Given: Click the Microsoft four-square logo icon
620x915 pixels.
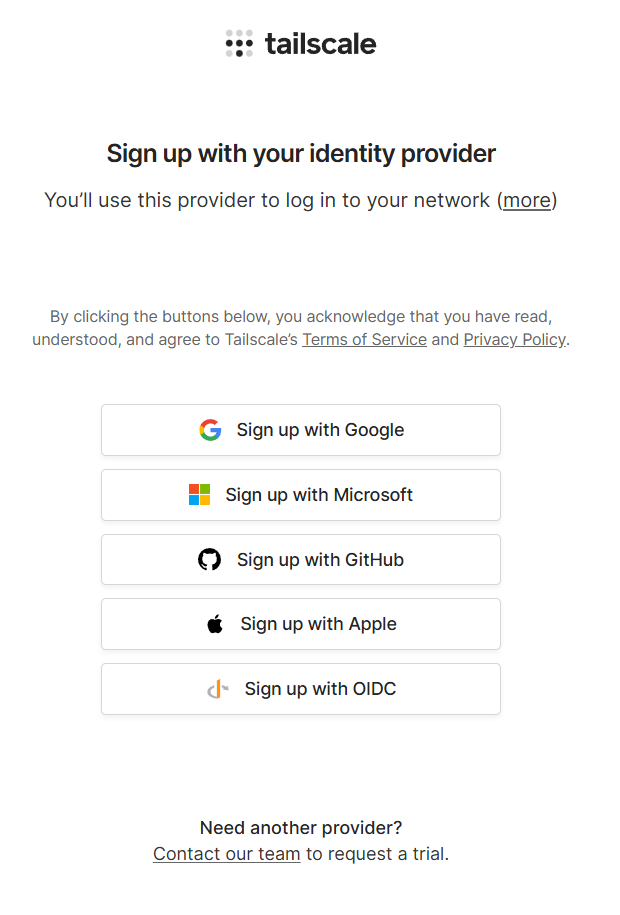Looking at the screenshot, I should tap(200, 495).
